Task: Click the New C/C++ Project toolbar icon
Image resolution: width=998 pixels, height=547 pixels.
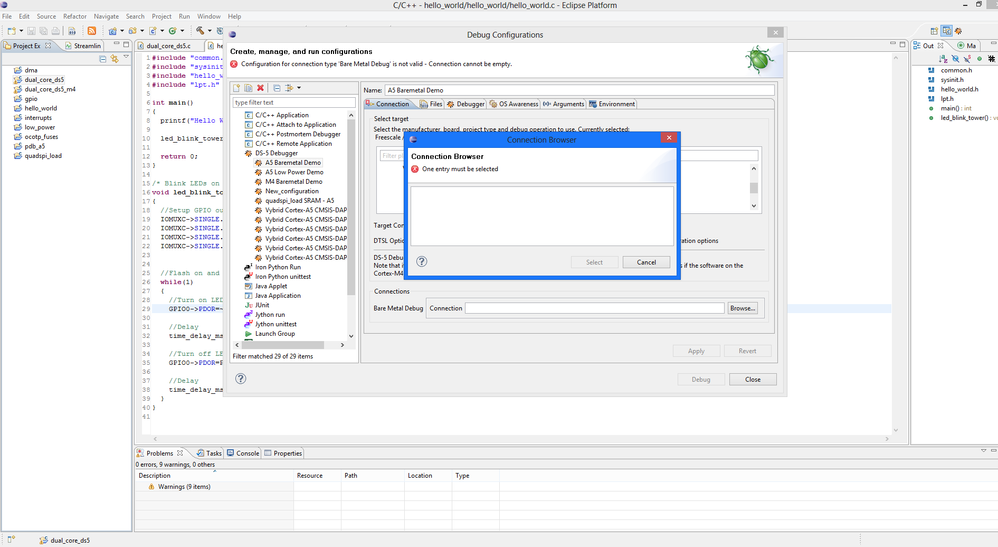Action: coord(113,31)
